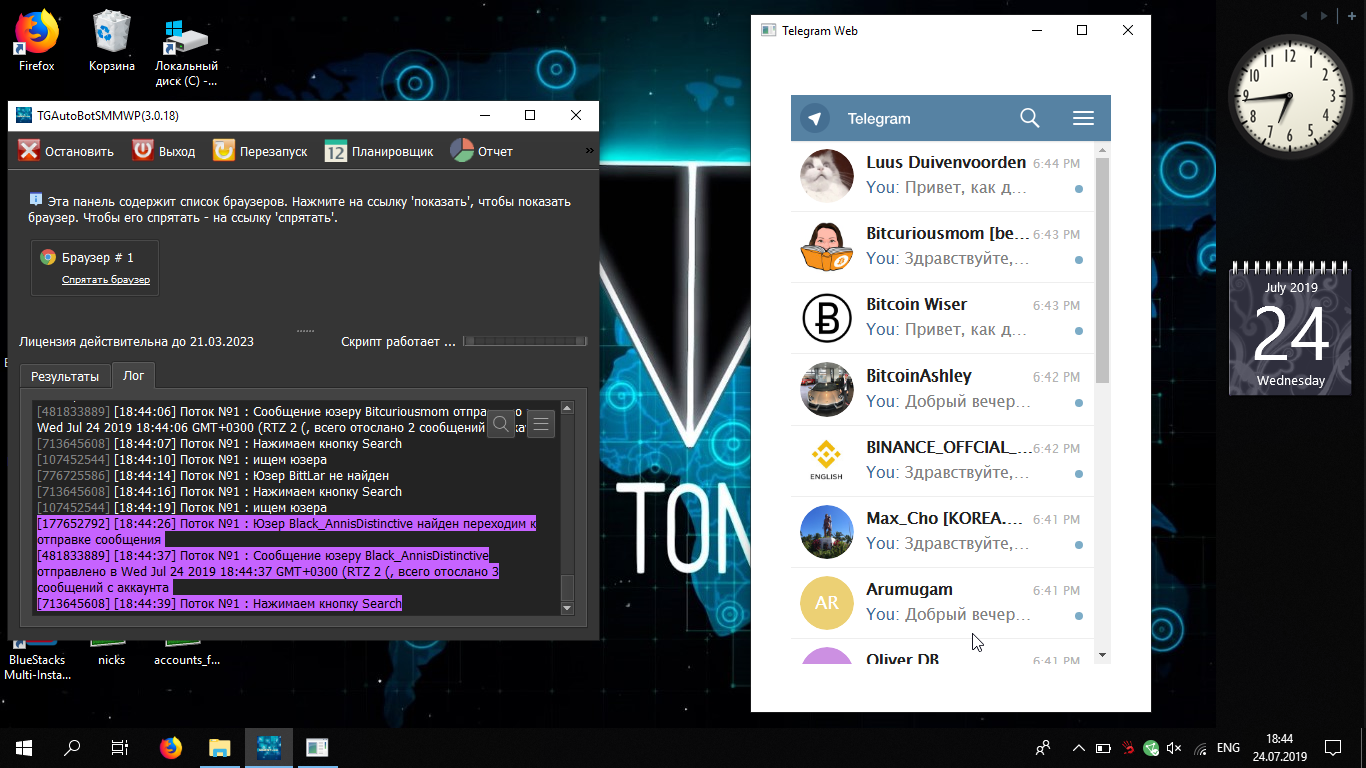Click the log search magnifier button

pyautogui.click(x=501, y=424)
